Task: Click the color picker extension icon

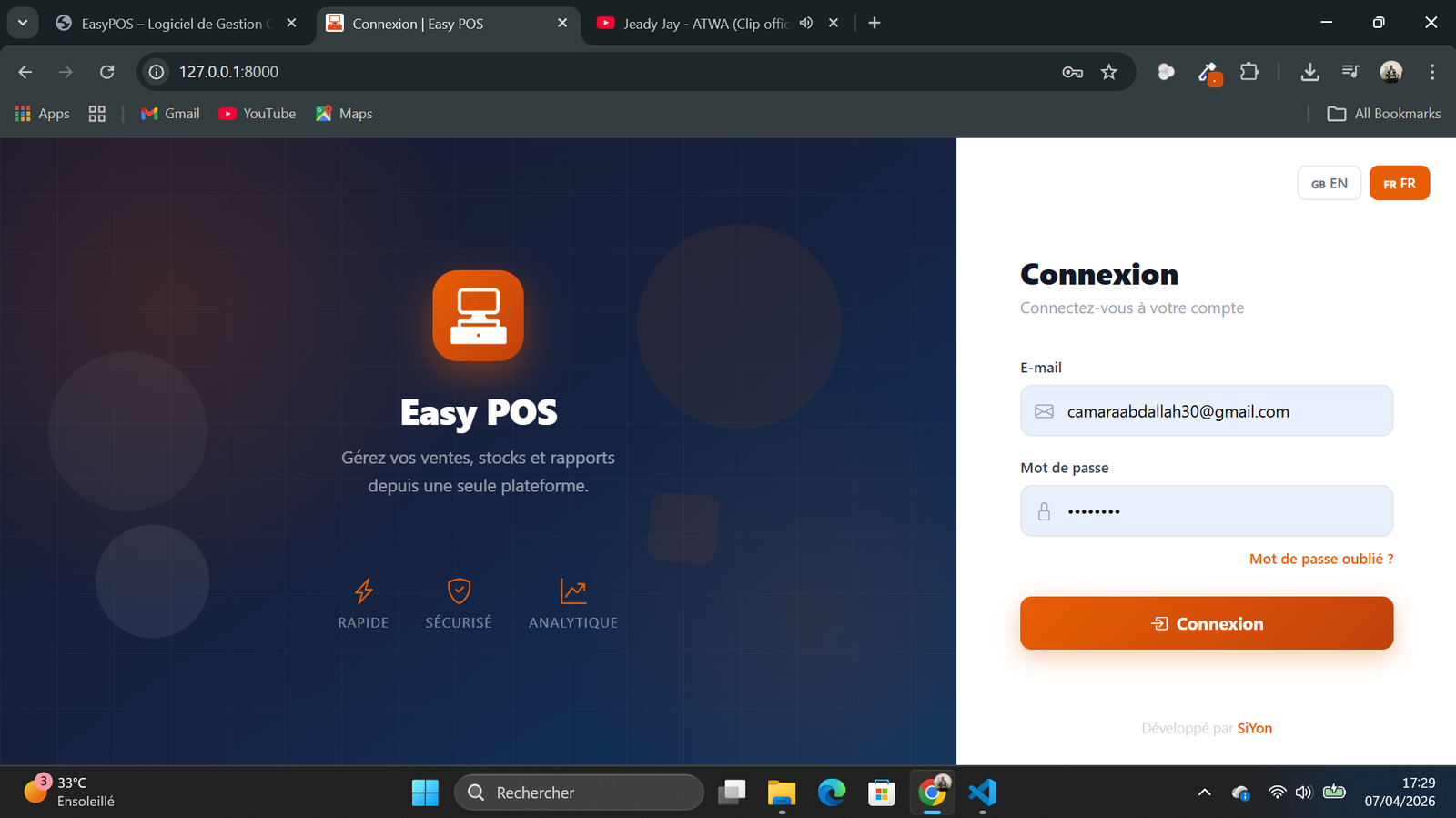Action: (1208, 73)
